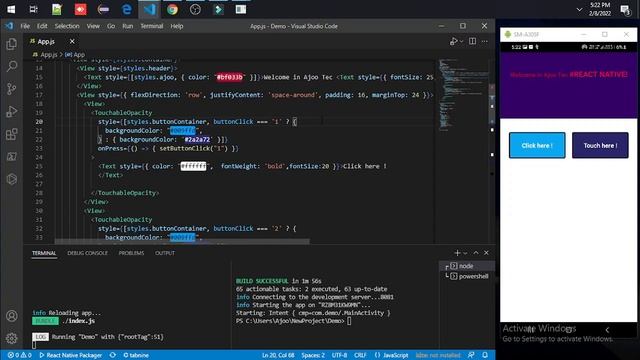Open the Search view in activity bar
This screenshot has height=360, width=640.
tap(11, 66)
